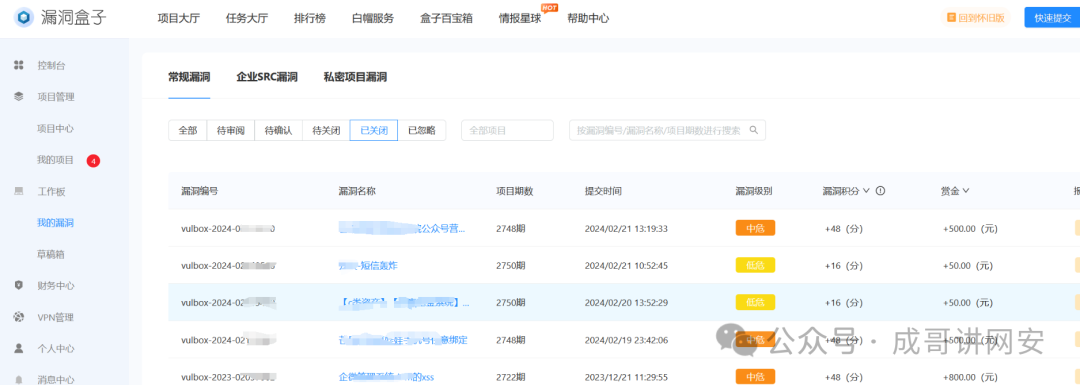Click the 快速提交 button
Viewport: 1080px width, 385px height.
click(x=1052, y=18)
